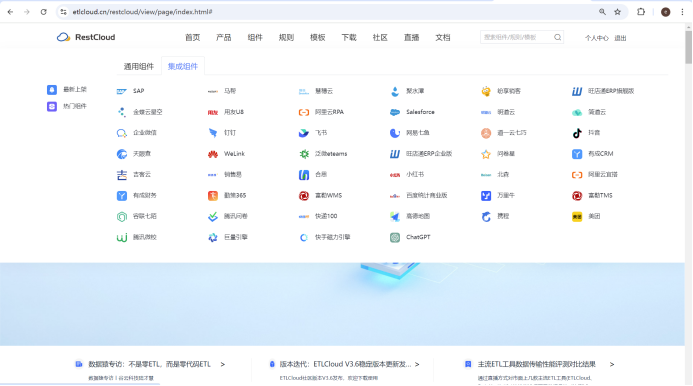Open the ETLCloud V3.6 版本迭代 news link
This screenshot has height=386, width=693.
[345, 364]
